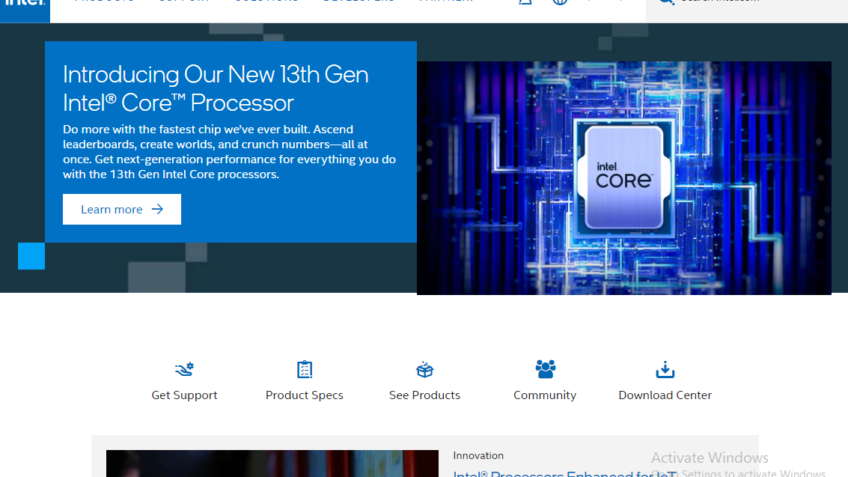Viewport: 848px width, 477px height.
Task: Click the Get Support hand icon
Action: (184, 369)
